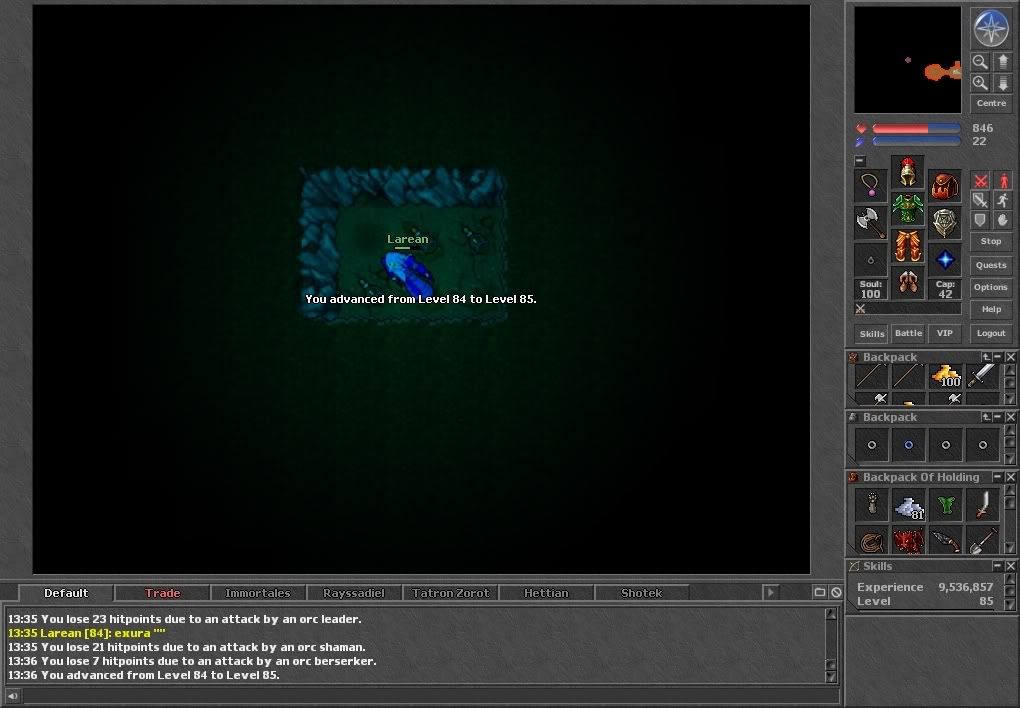
Task: Open the Options dialog
Action: 991,287
